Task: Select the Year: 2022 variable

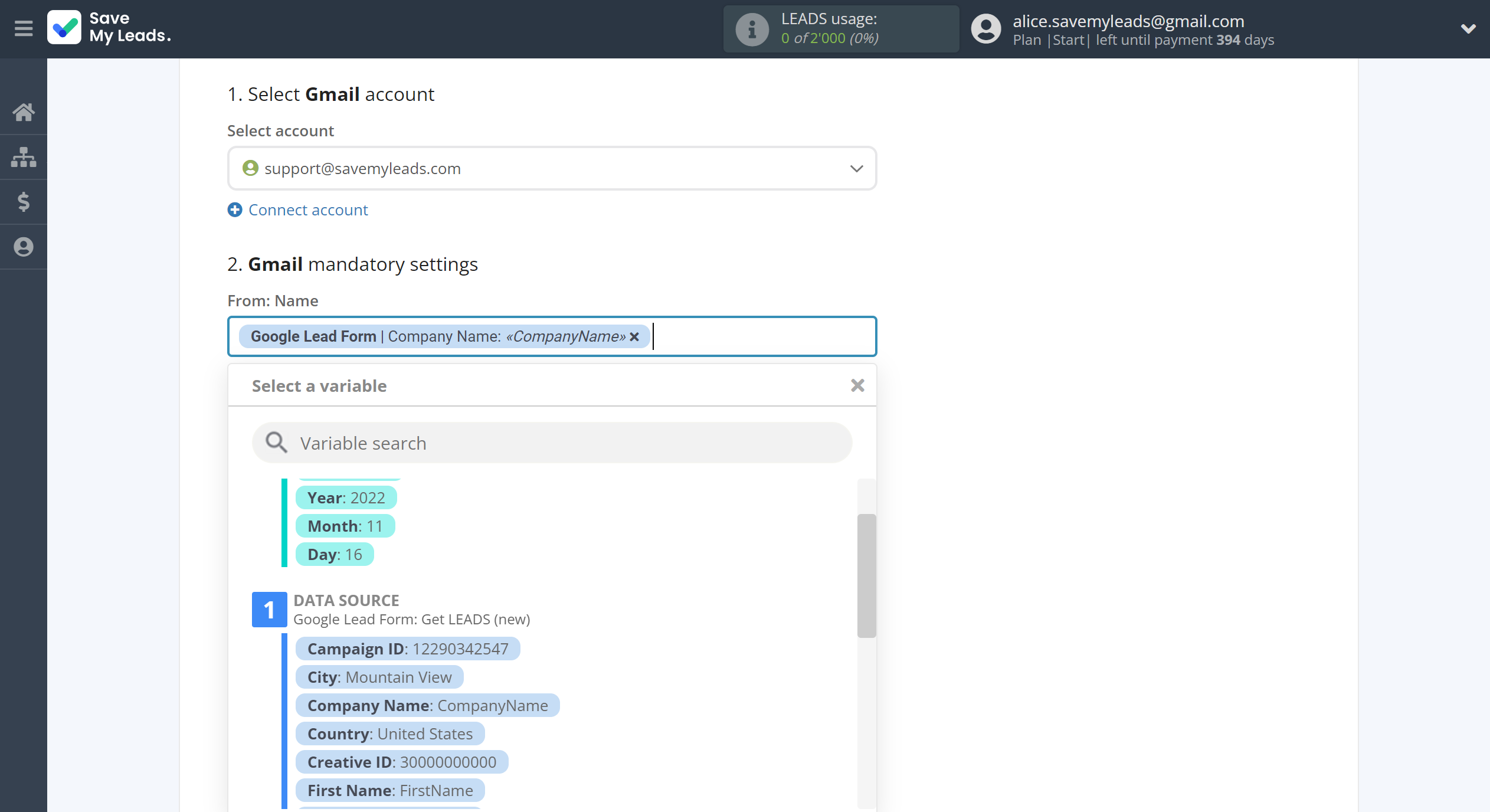Action: (x=346, y=497)
